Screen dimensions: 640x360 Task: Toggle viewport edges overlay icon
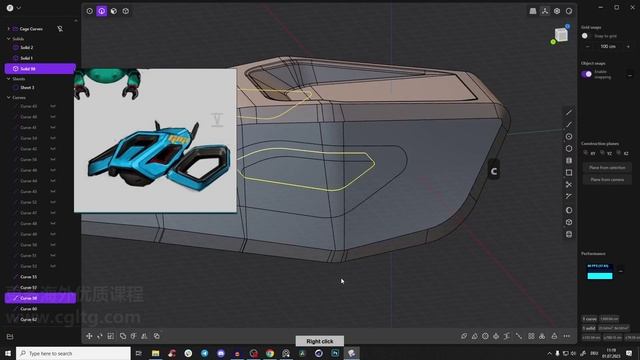click(x=545, y=11)
